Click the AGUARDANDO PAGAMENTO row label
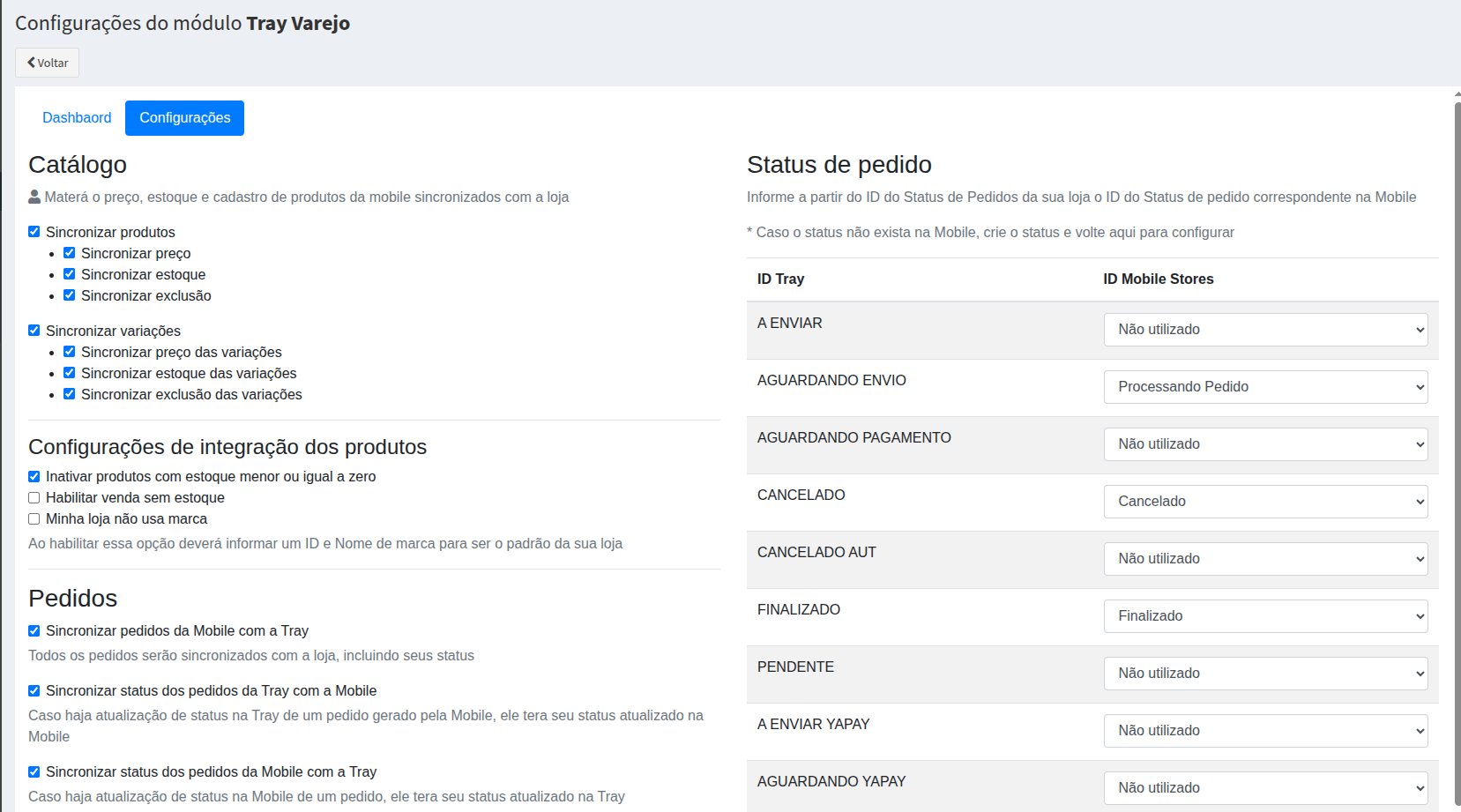This screenshot has width=1461, height=812. coord(853,437)
